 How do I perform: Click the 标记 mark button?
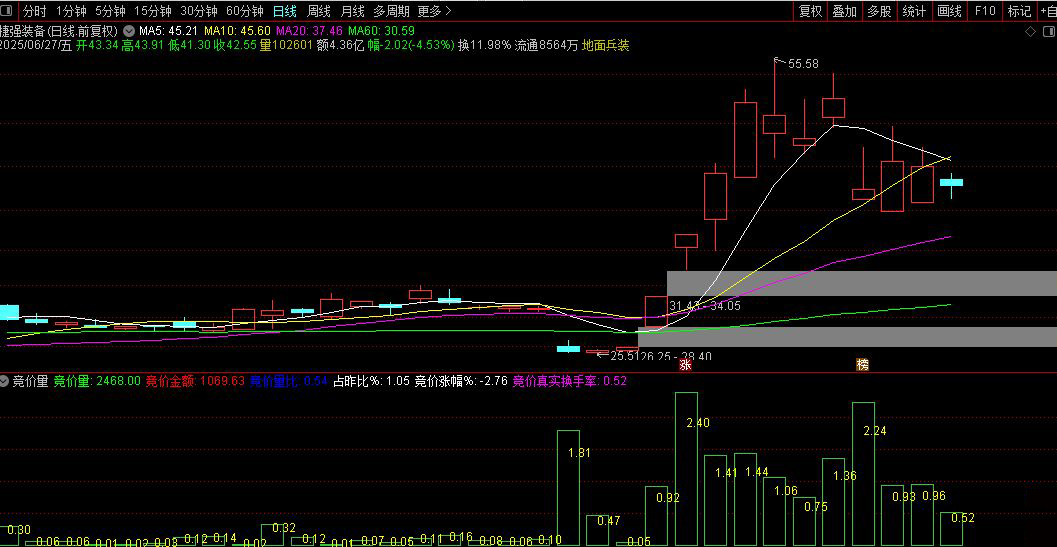tap(1019, 11)
